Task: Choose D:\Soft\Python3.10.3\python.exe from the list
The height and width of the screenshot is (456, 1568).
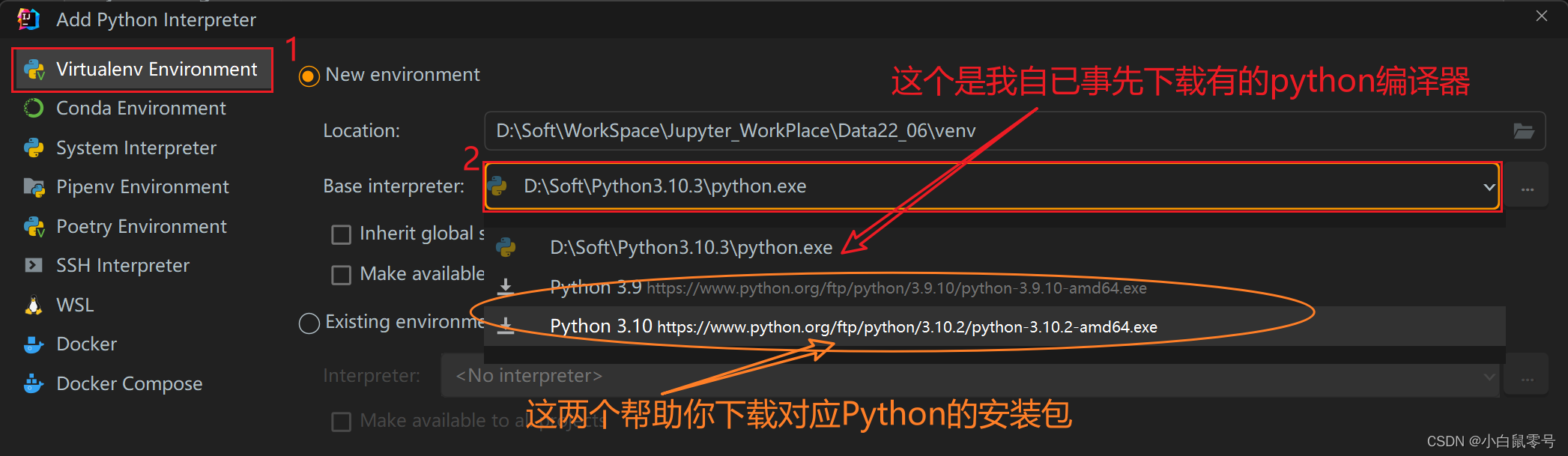Action: point(994,248)
